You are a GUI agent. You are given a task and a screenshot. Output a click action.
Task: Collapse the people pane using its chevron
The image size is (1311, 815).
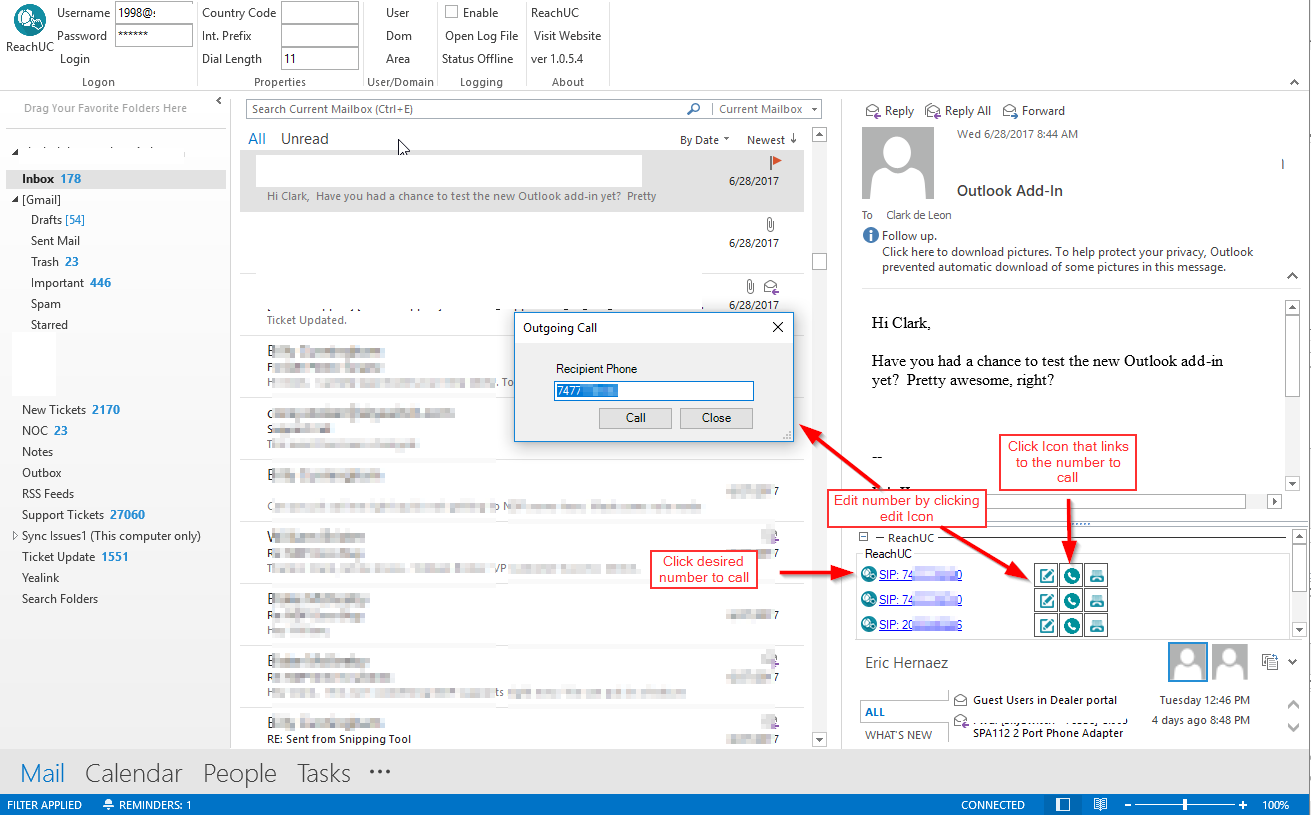[1292, 661]
